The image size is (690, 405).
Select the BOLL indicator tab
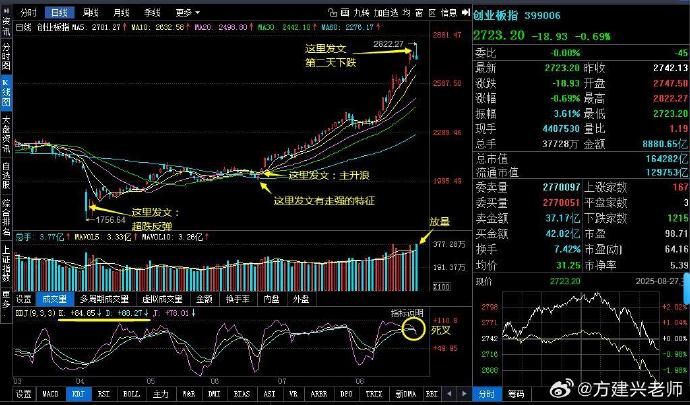(x=131, y=394)
